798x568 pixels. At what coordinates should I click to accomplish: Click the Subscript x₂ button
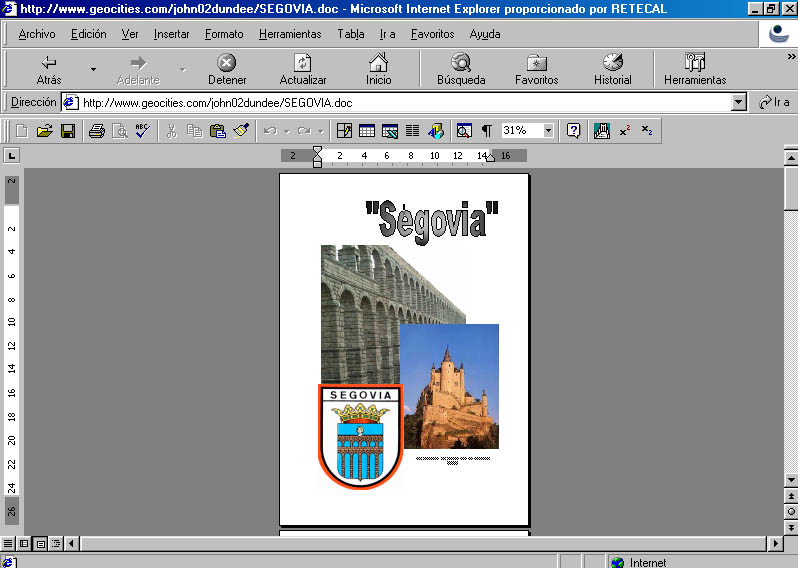click(x=647, y=131)
